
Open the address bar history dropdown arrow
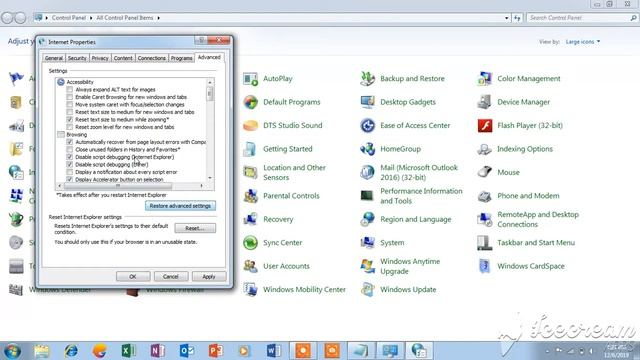point(507,18)
